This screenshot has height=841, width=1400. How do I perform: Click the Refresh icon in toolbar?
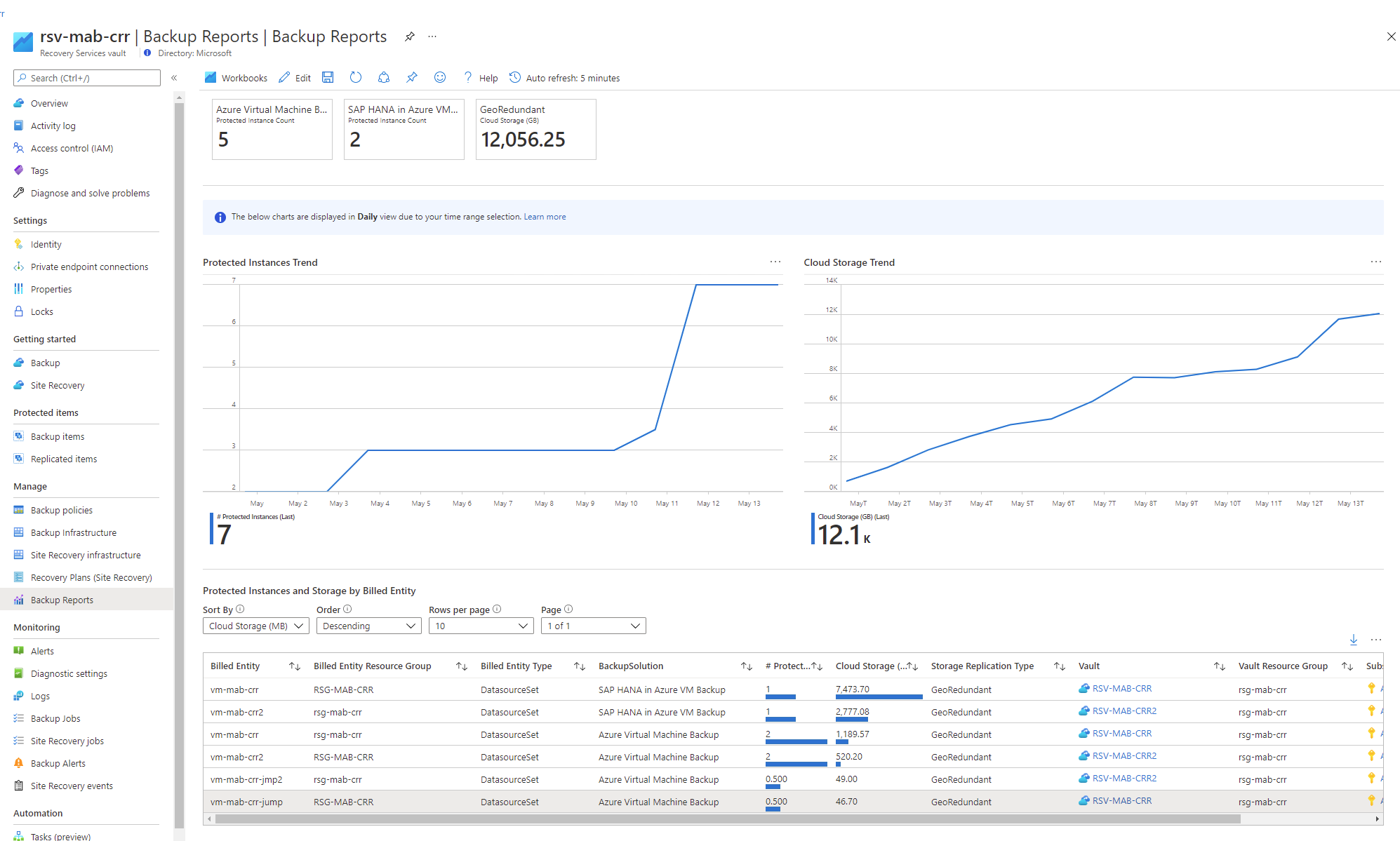click(356, 77)
